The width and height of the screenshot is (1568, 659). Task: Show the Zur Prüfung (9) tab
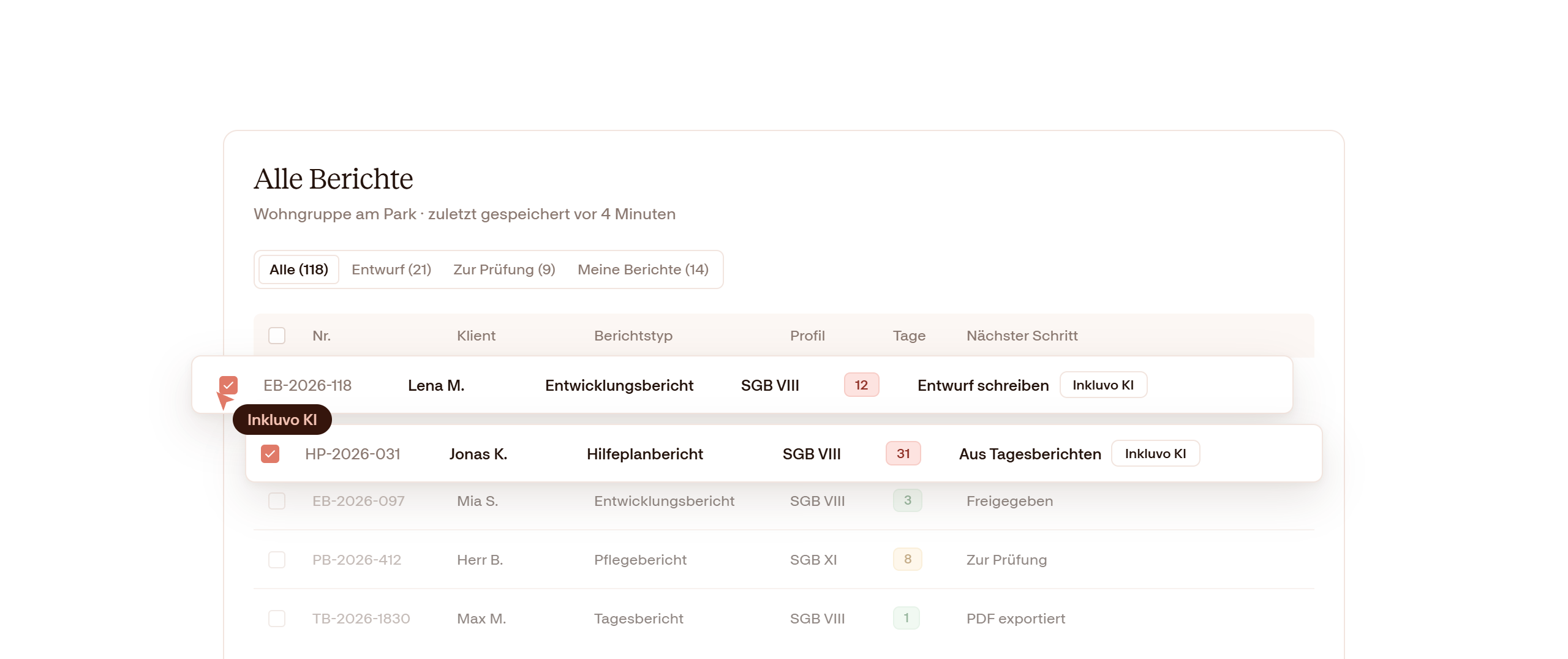coord(504,269)
